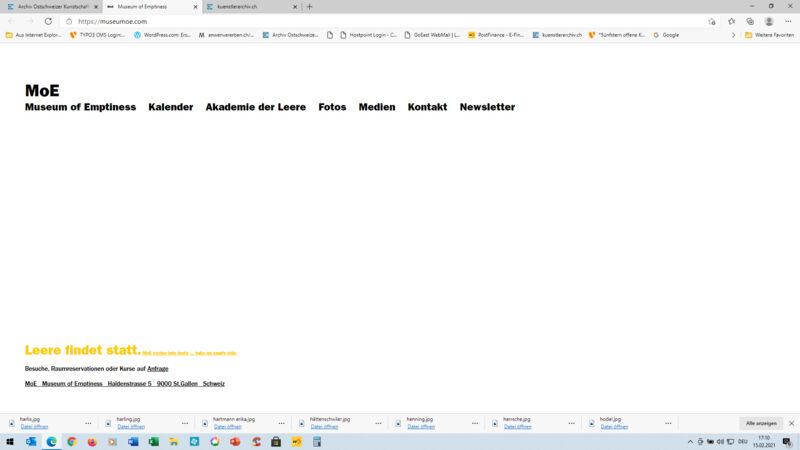Open the WordPress.com bookmark
This screenshot has height=450, width=800.
pos(162,35)
